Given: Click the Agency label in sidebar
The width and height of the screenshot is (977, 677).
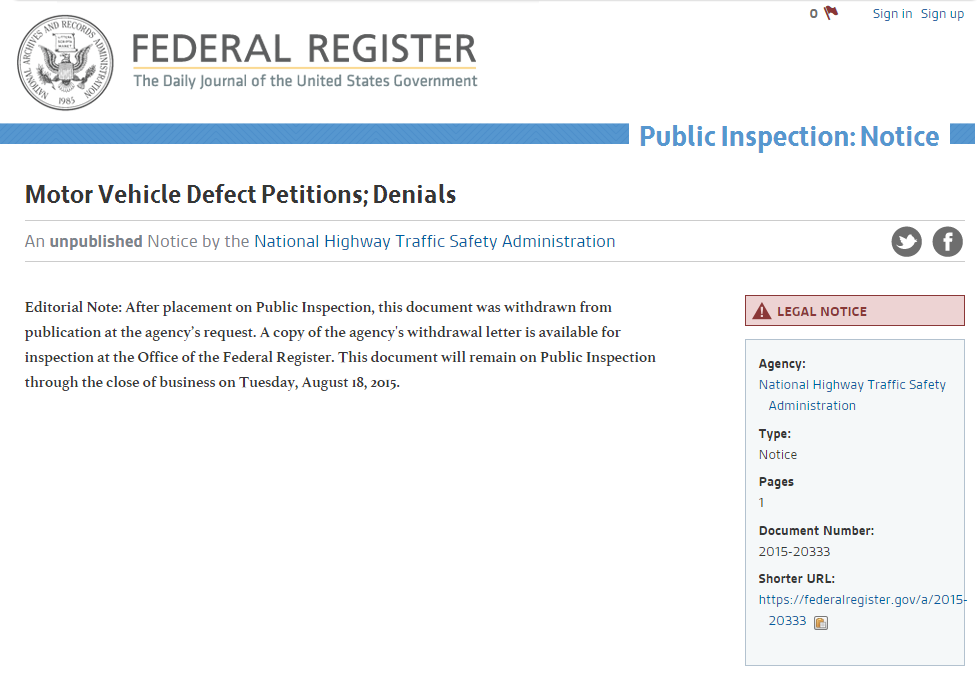Looking at the screenshot, I should (x=782, y=364).
